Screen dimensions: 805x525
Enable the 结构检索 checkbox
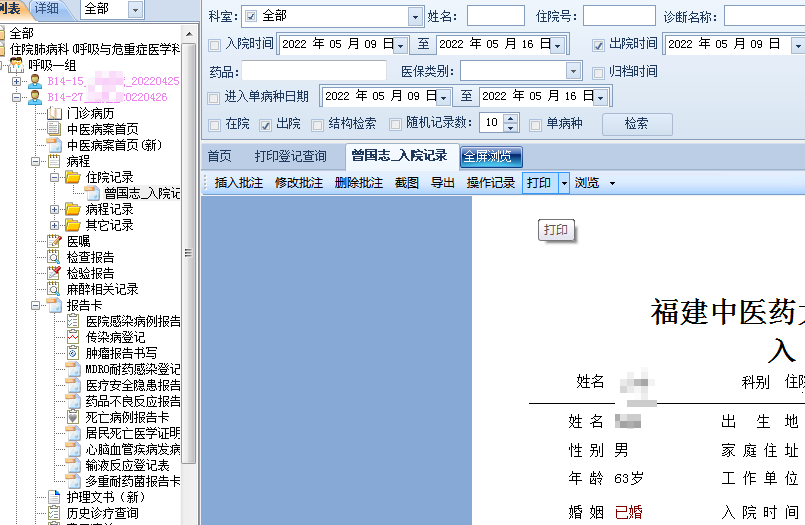318,125
